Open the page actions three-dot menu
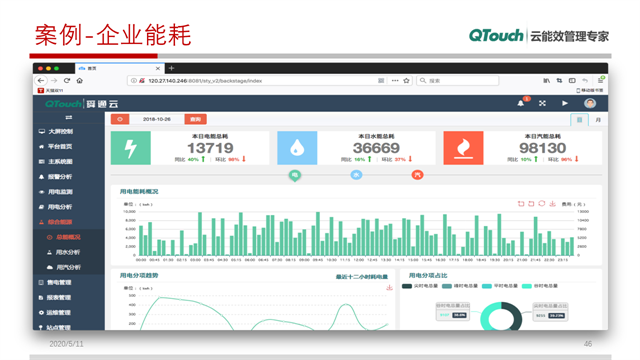The width and height of the screenshot is (640, 360). pyautogui.click(x=395, y=80)
